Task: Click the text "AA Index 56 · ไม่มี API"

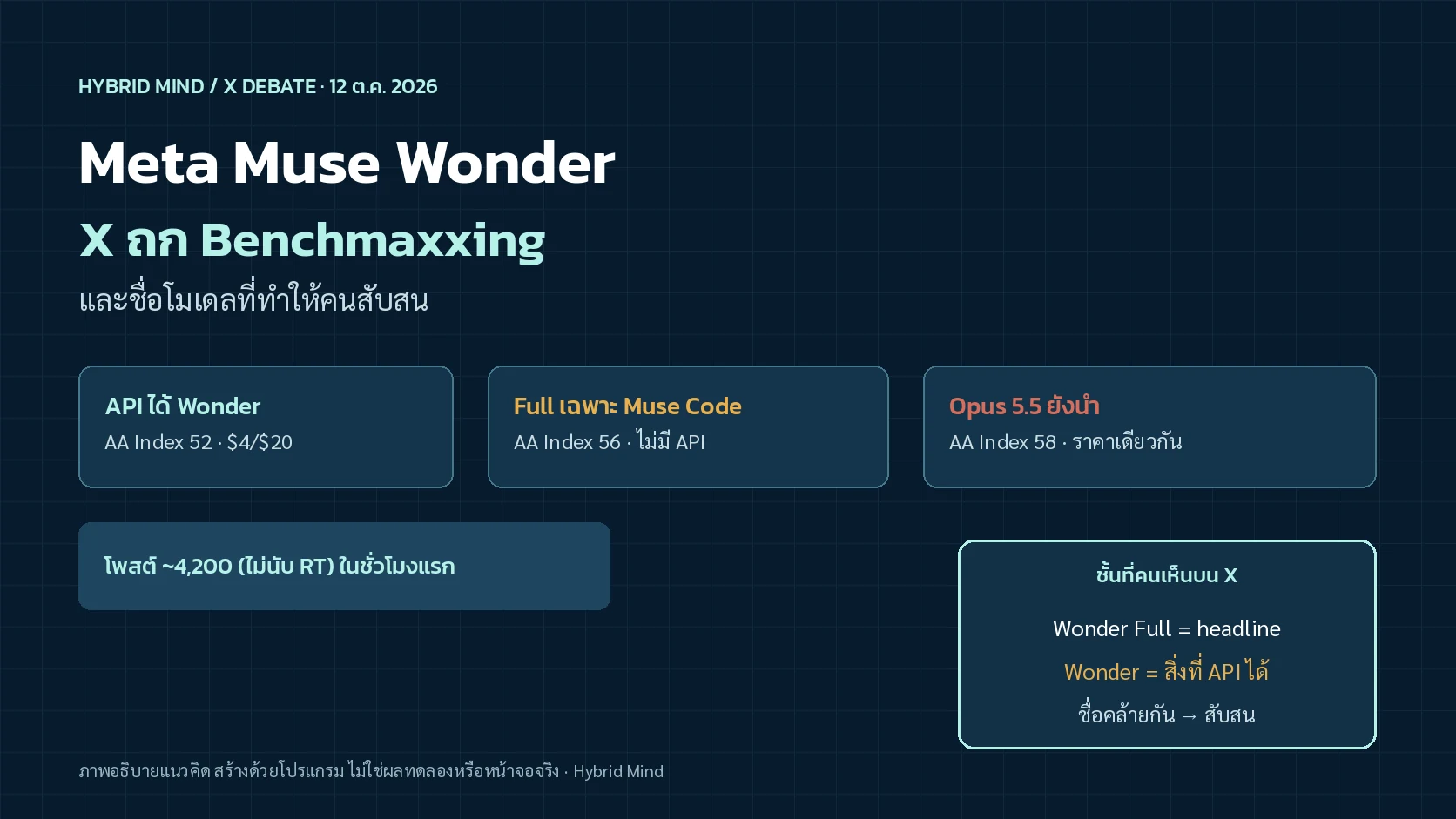Action: pyautogui.click(x=610, y=442)
